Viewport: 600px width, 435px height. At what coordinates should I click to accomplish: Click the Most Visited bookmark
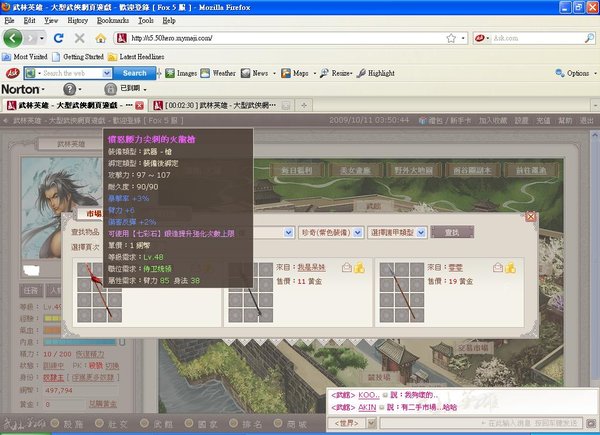pyautogui.click(x=25, y=57)
